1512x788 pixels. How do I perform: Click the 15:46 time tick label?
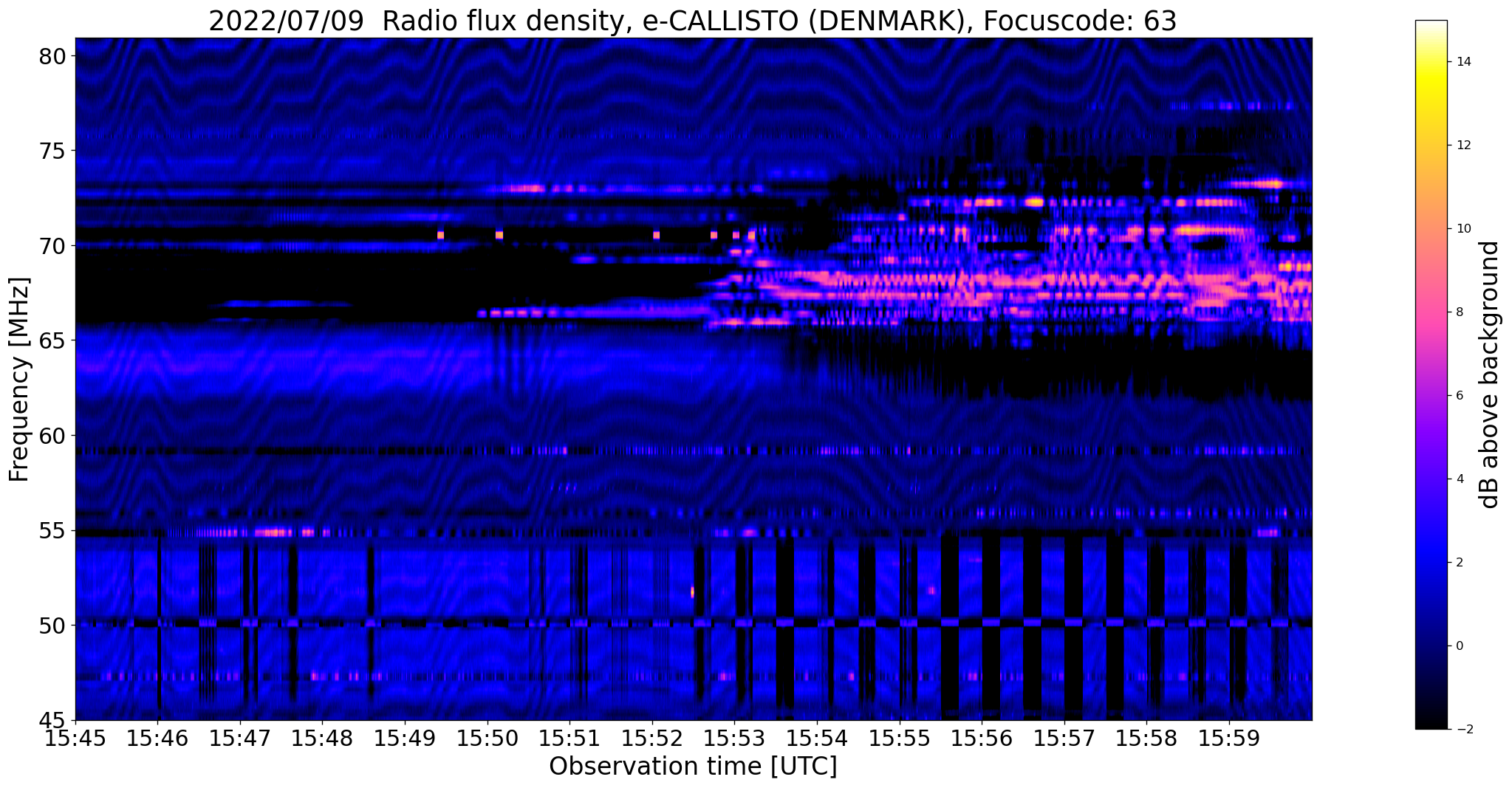click(x=158, y=739)
